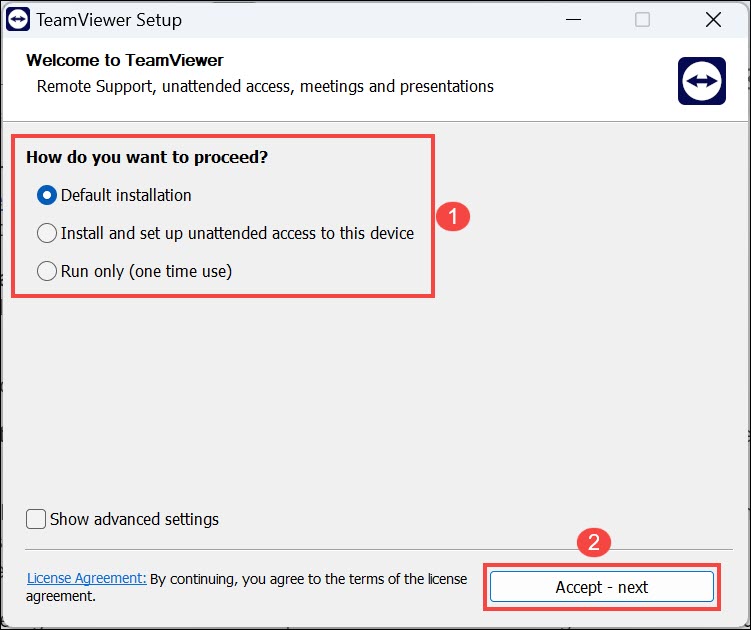Click the Remote Support subtitle text
The image size is (751, 630).
[x=265, y=86]
